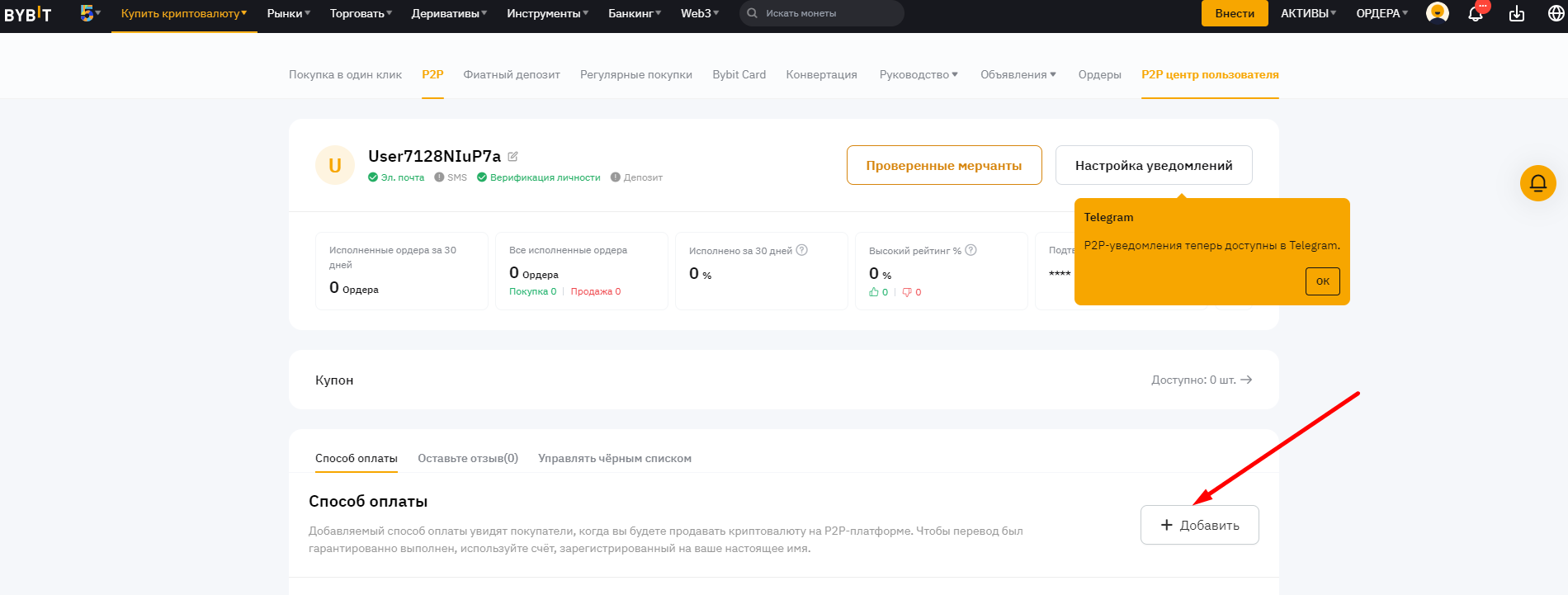Click the username User7128NIuP7a
Image resolution: width=1568 pixels, height=595 pixels.
tap(434, 156)
